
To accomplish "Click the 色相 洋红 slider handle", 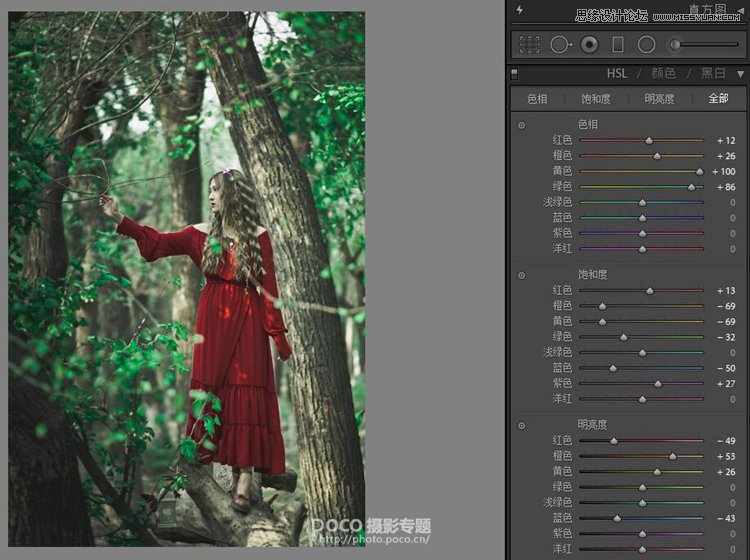I will click(642, 249).
